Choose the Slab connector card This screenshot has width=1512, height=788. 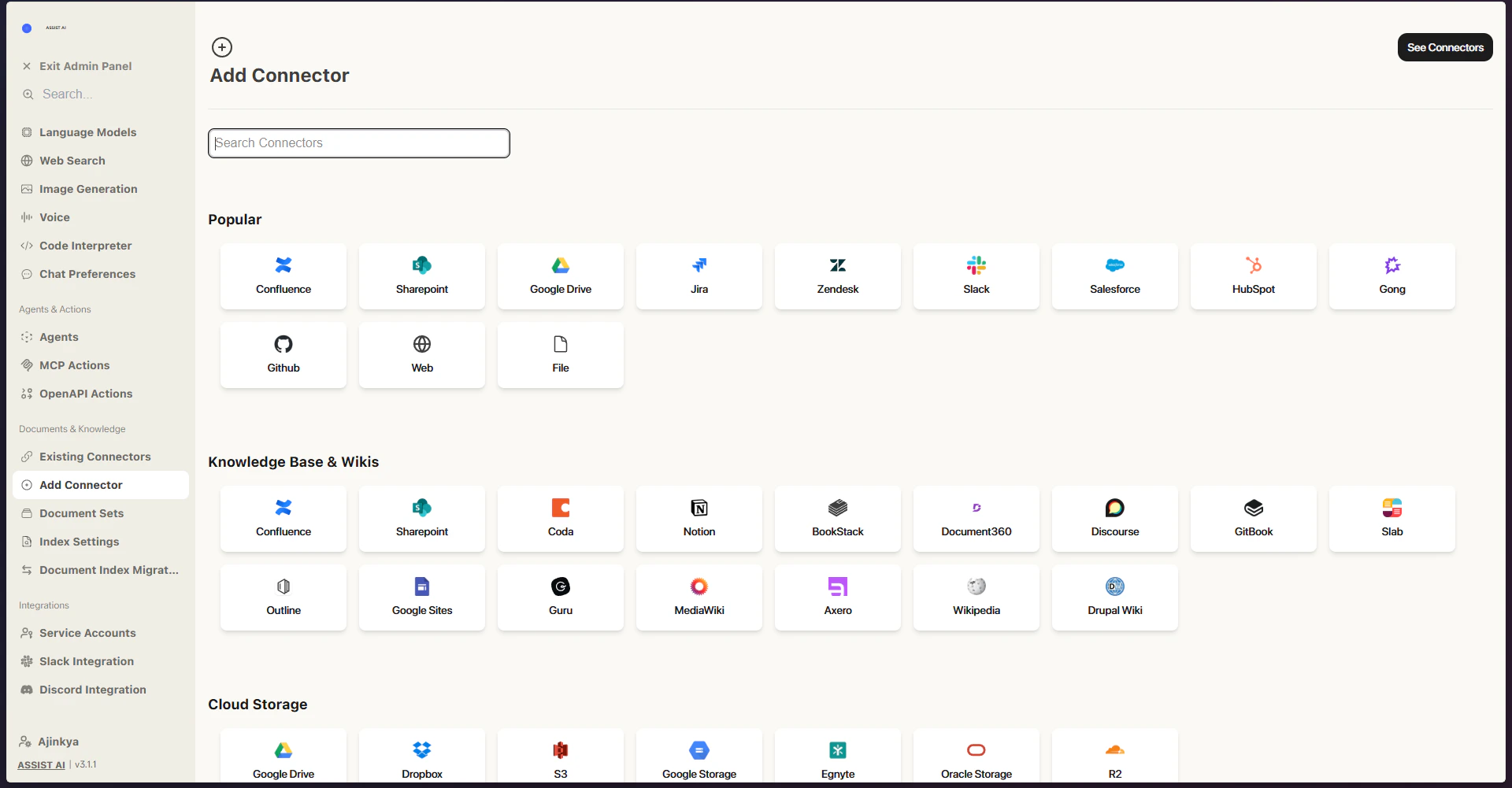[x=1392, y=519]
